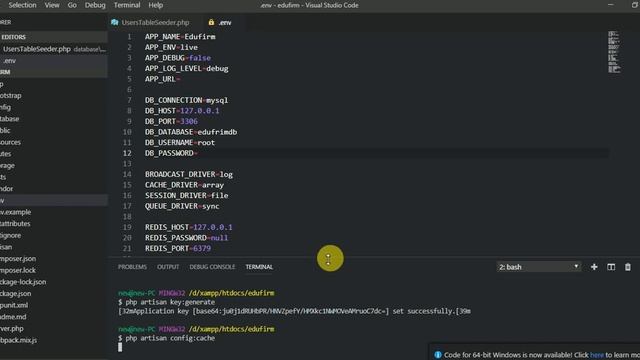Open the Selection menu
The image size is (640, 360).
(22, 5)
